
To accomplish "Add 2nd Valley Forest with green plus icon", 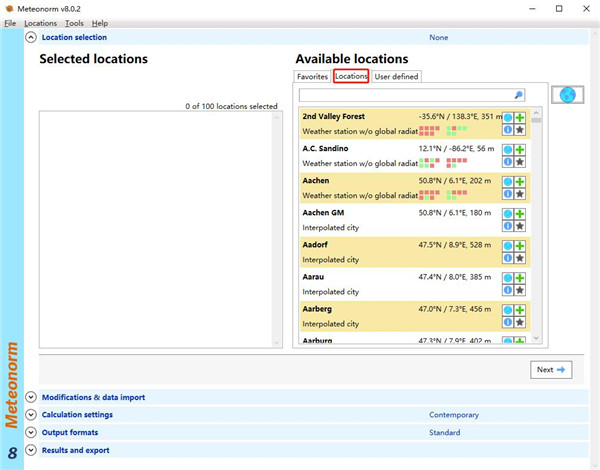I will click(520, 117).
